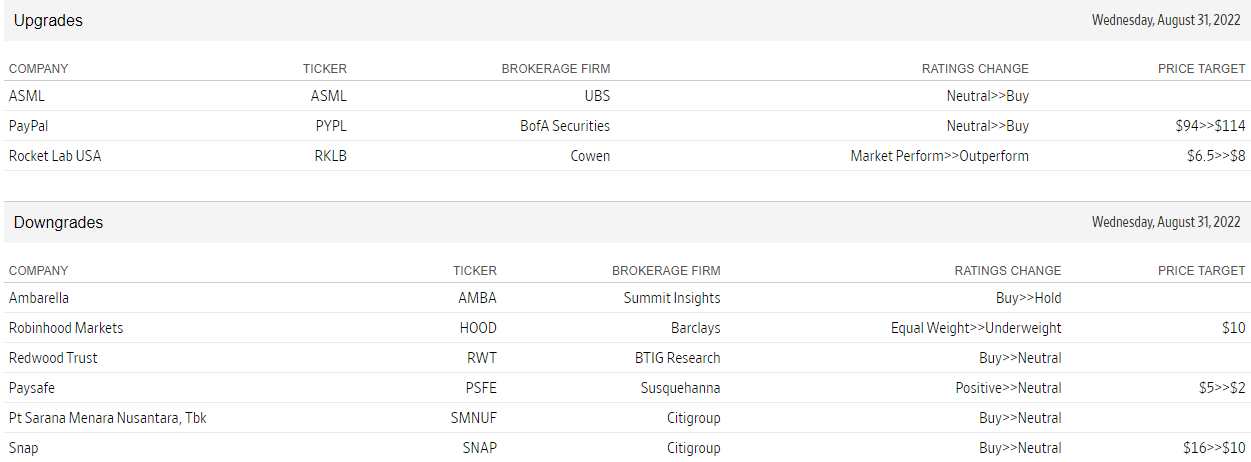The height and width of the screenshot is (462, 1251).
Task: Click the Ambarella company name
Action: [x=39, y=298]
